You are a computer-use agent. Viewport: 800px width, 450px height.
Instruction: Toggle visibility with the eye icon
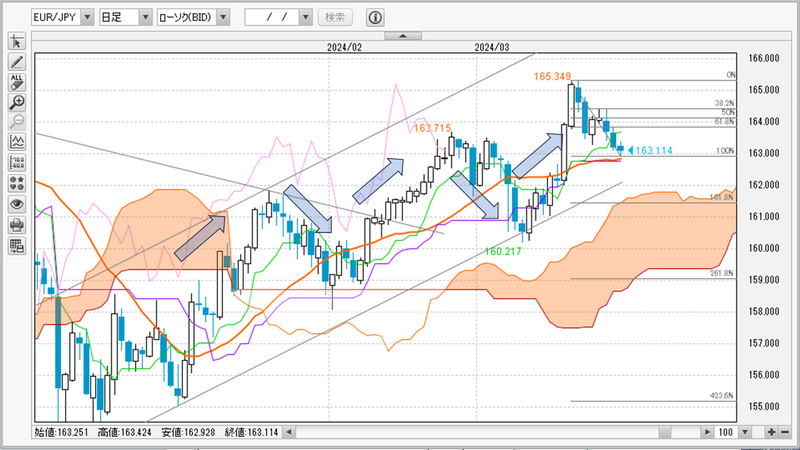tap(17, 205)
